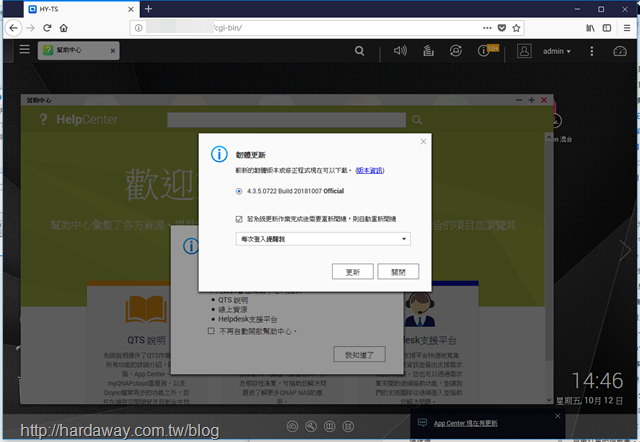640x442 pixels.
Task: Click the HelpCenter search field
Action: [x=286, y=120]
